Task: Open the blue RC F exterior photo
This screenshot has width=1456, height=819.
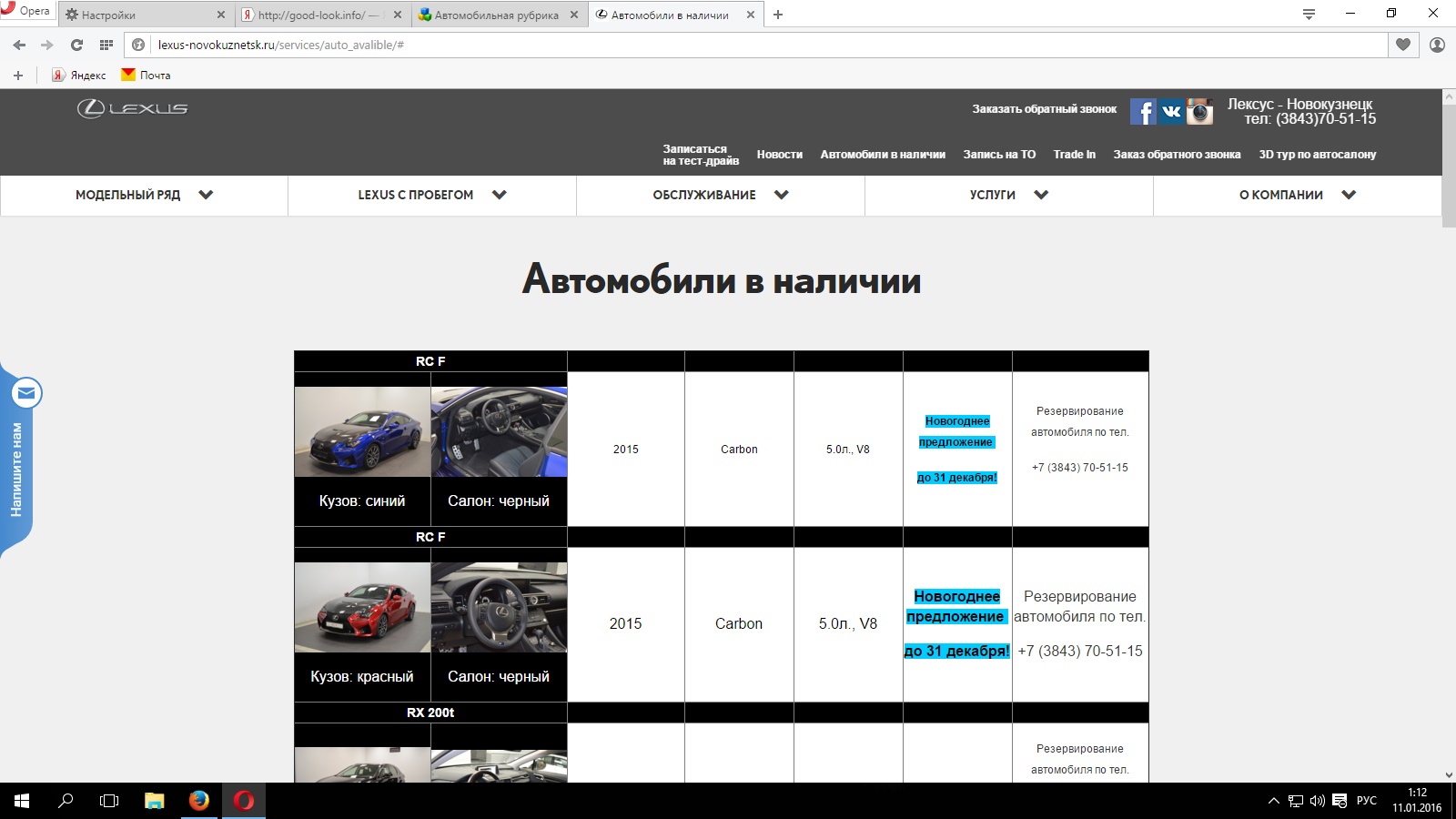Action: click(x=362, y=432)
